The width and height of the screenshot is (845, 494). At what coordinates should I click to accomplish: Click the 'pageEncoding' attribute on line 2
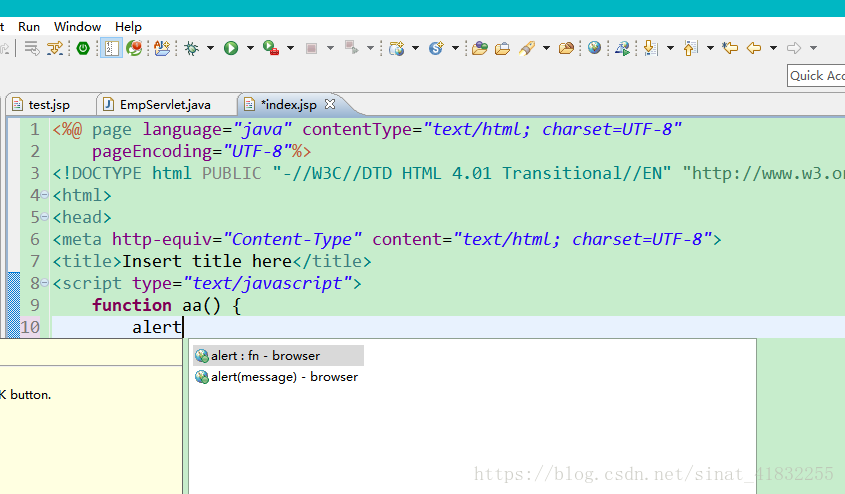152,152
